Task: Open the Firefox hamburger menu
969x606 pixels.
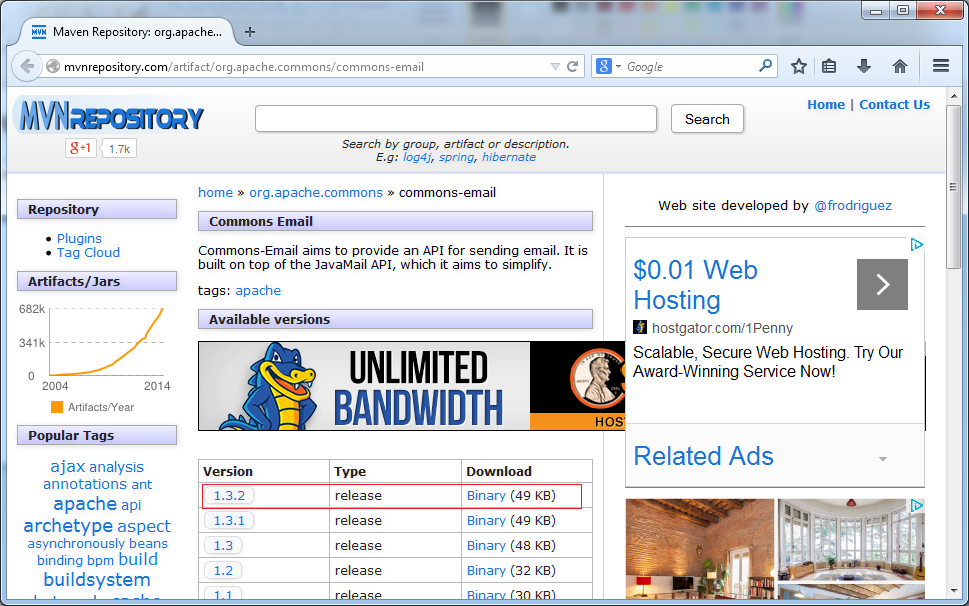Action: (941, 65)
